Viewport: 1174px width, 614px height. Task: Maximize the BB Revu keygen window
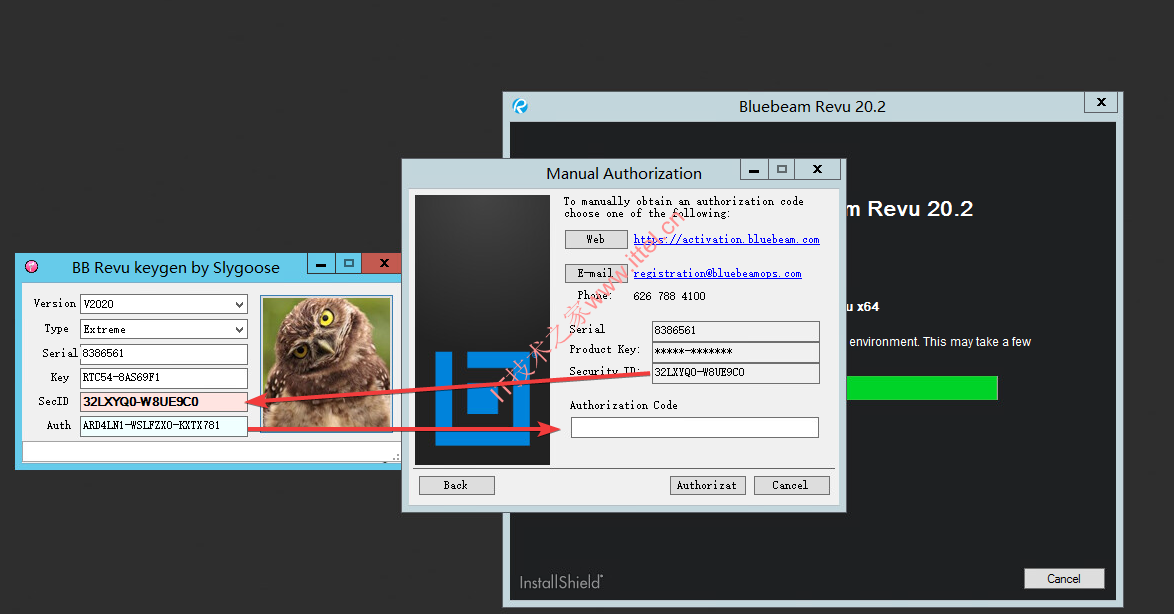click(348, 264)
